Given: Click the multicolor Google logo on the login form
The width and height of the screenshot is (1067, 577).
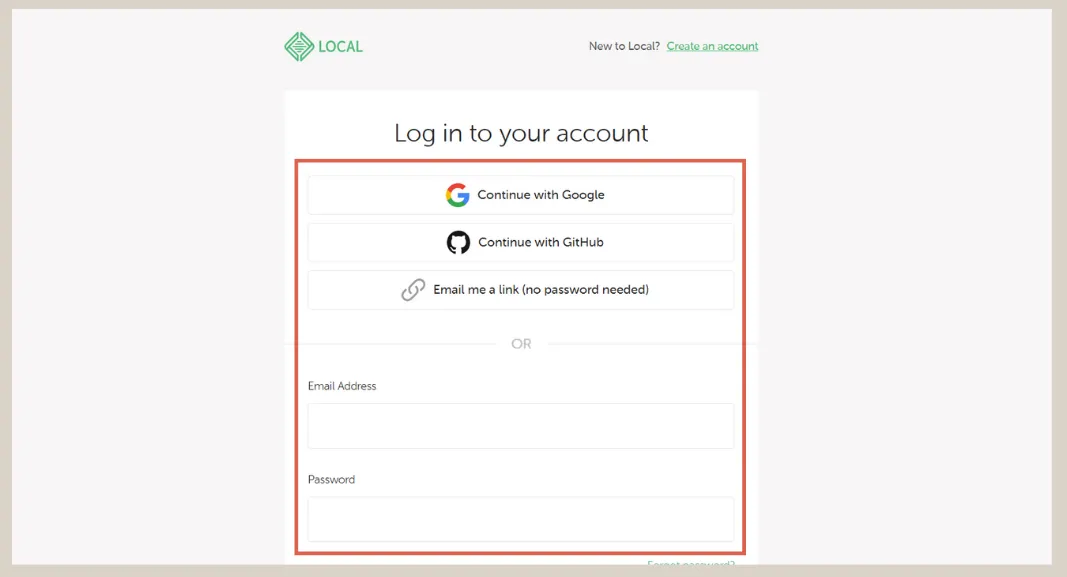Looking at the screenshot, I should [x=458, y=195].
